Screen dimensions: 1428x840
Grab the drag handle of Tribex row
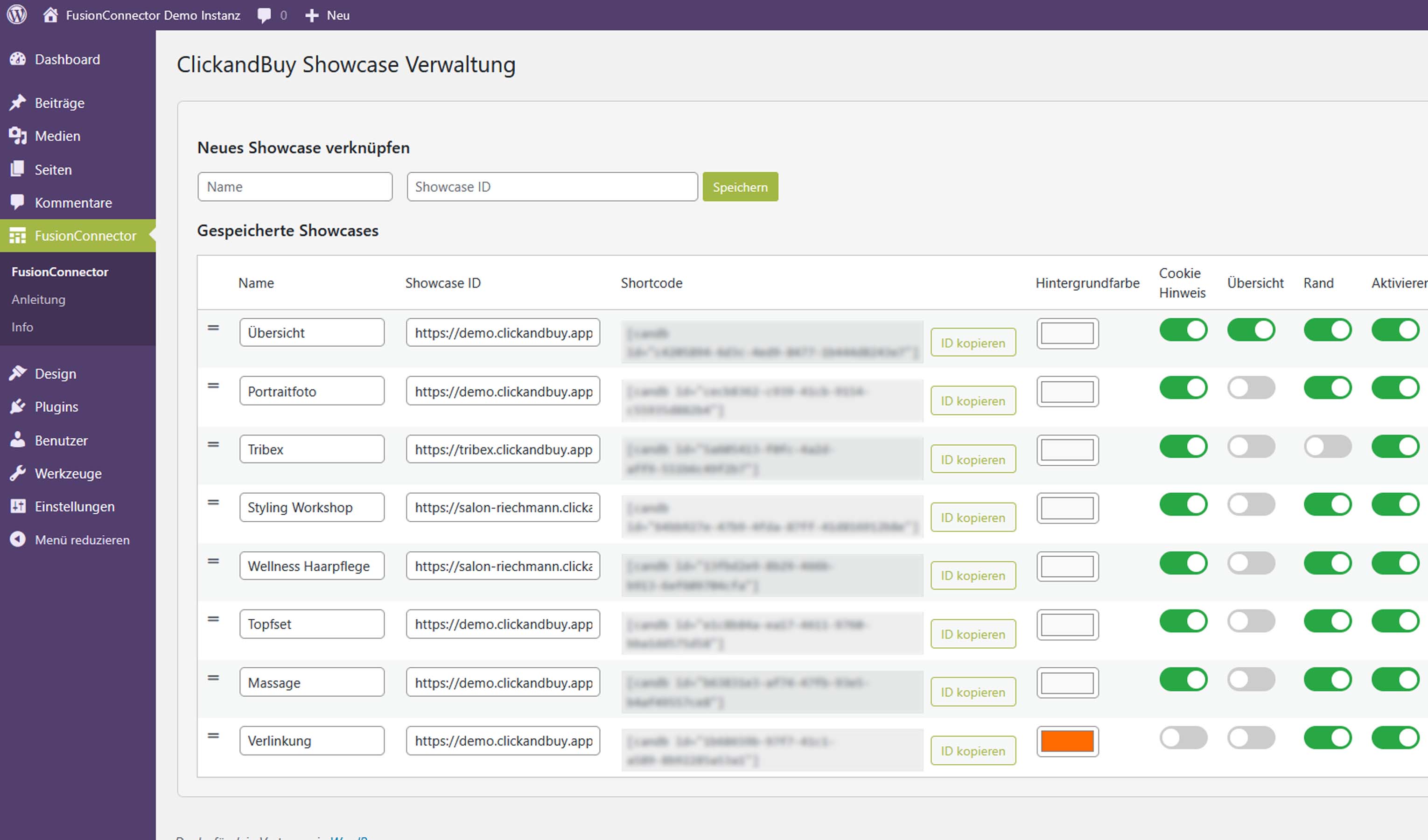coord(213,444)
